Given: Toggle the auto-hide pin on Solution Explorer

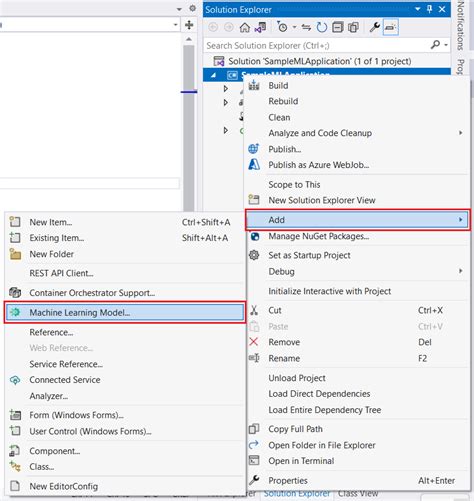Looking at the screenshot, I should pyautogui.click(x=429, y=9).
